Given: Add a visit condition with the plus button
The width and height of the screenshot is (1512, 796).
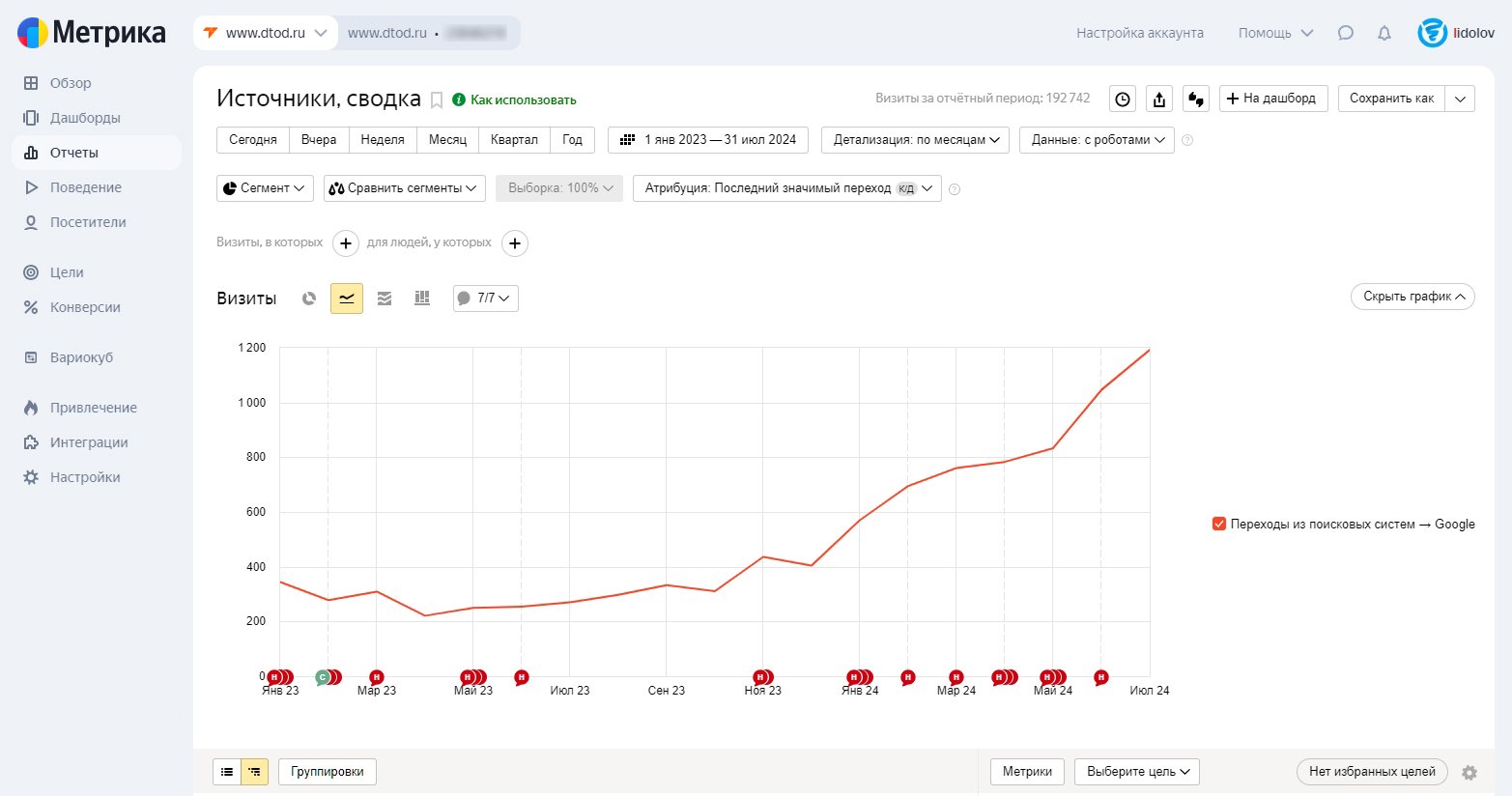Looking at the screenshot, I should click(x=346, y=243).
